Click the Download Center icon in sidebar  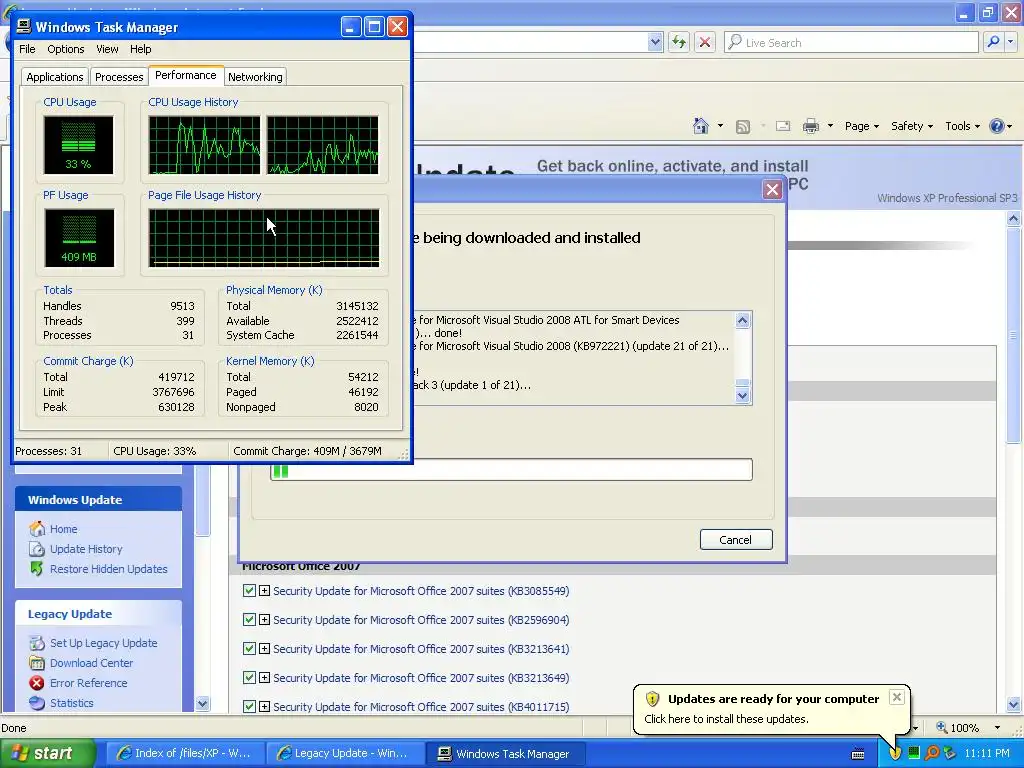(x=37, y=663)
